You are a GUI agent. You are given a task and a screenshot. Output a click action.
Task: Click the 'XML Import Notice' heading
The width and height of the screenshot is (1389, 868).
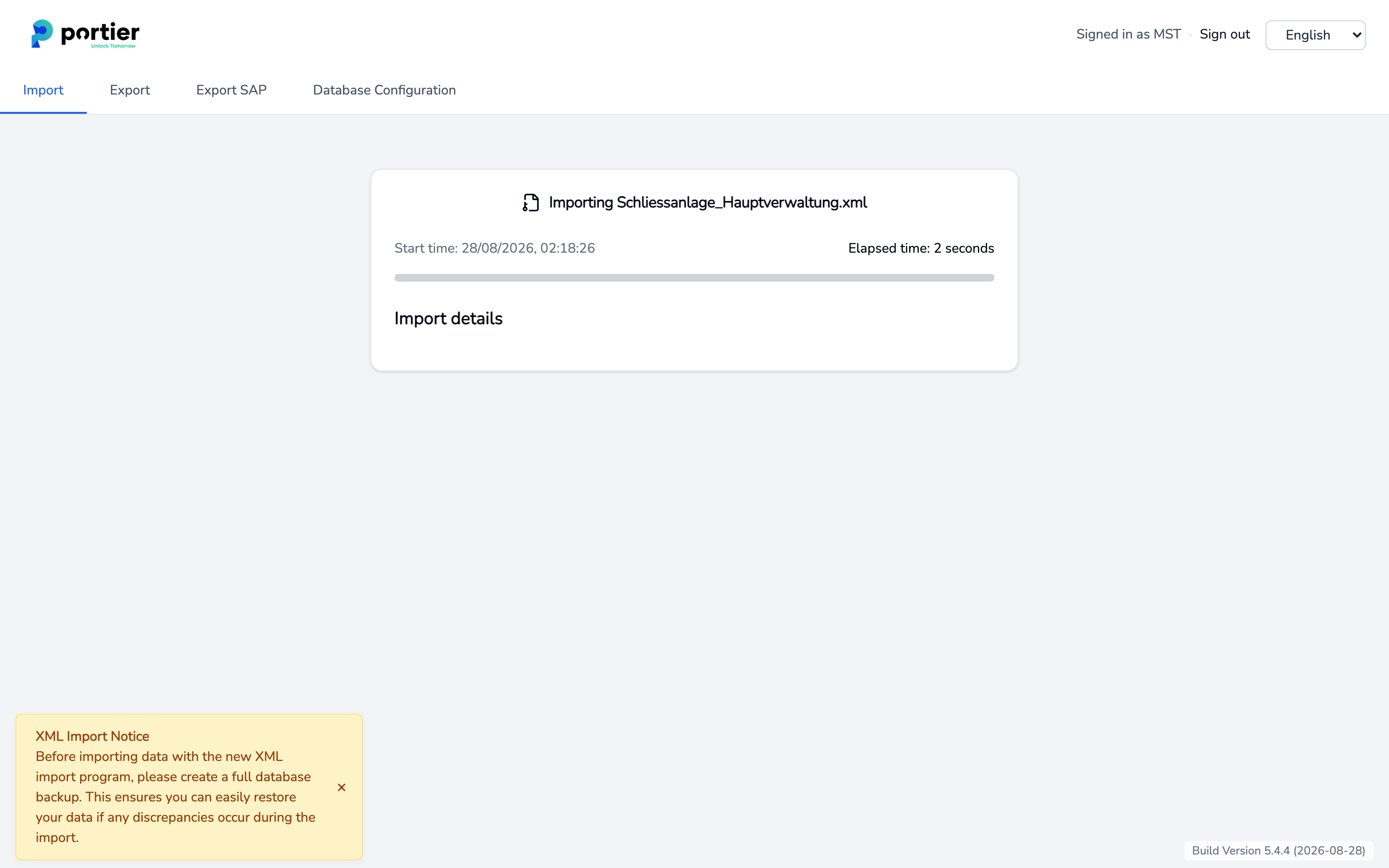(x=93, y=736)
